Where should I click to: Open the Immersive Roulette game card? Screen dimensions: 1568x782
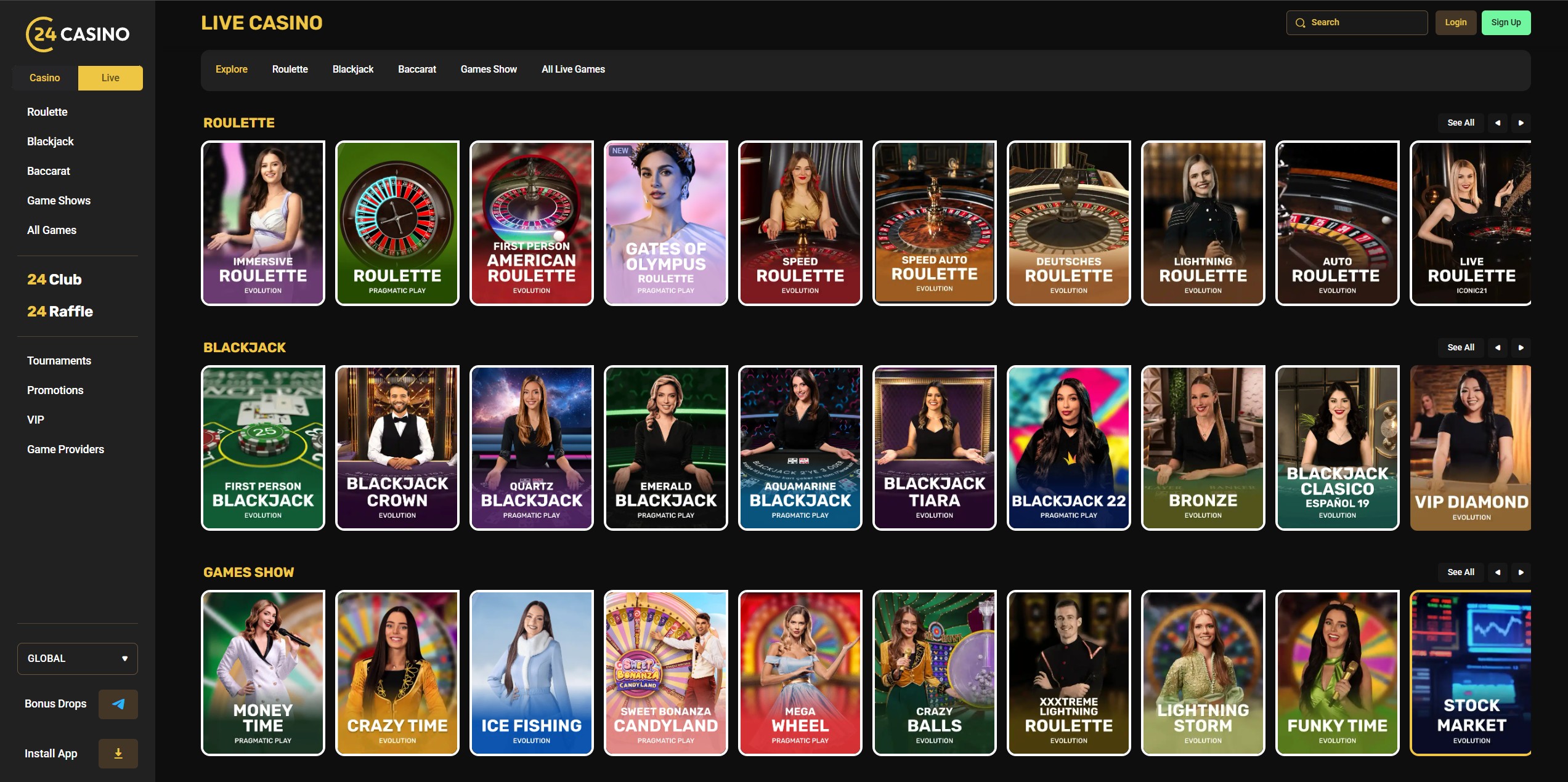pos(263,223)
